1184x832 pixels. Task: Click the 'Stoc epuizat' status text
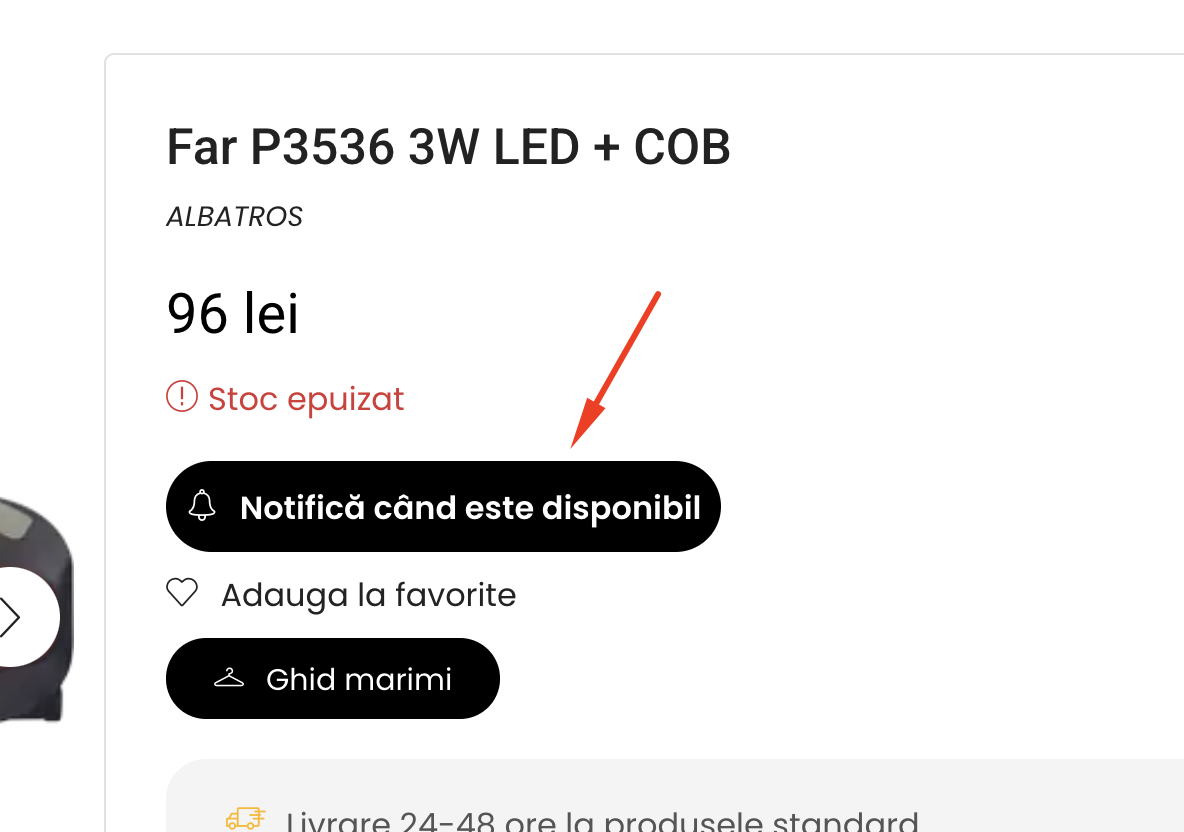(306, 399)
